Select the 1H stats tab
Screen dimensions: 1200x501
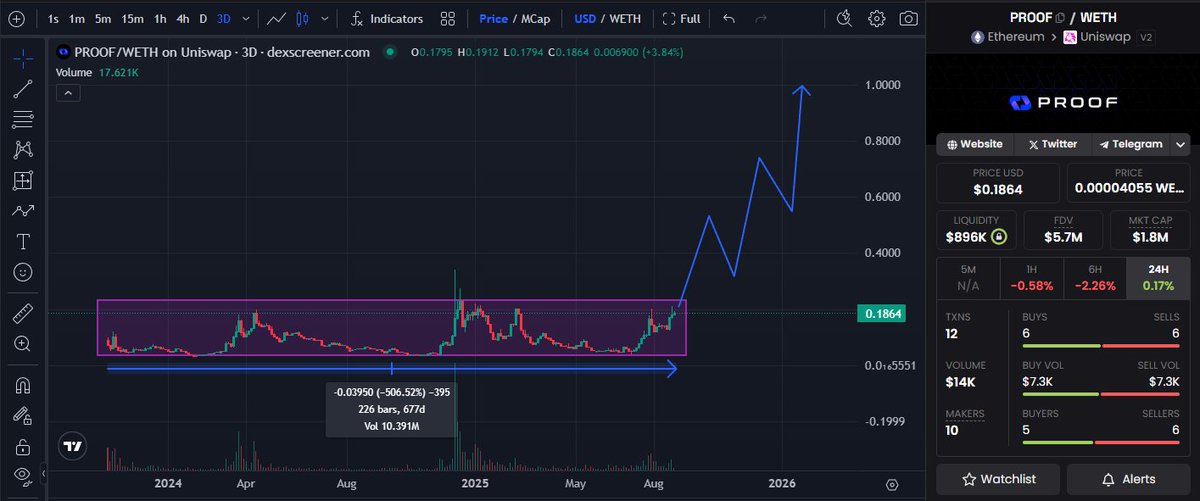(x=1031, y=277)
